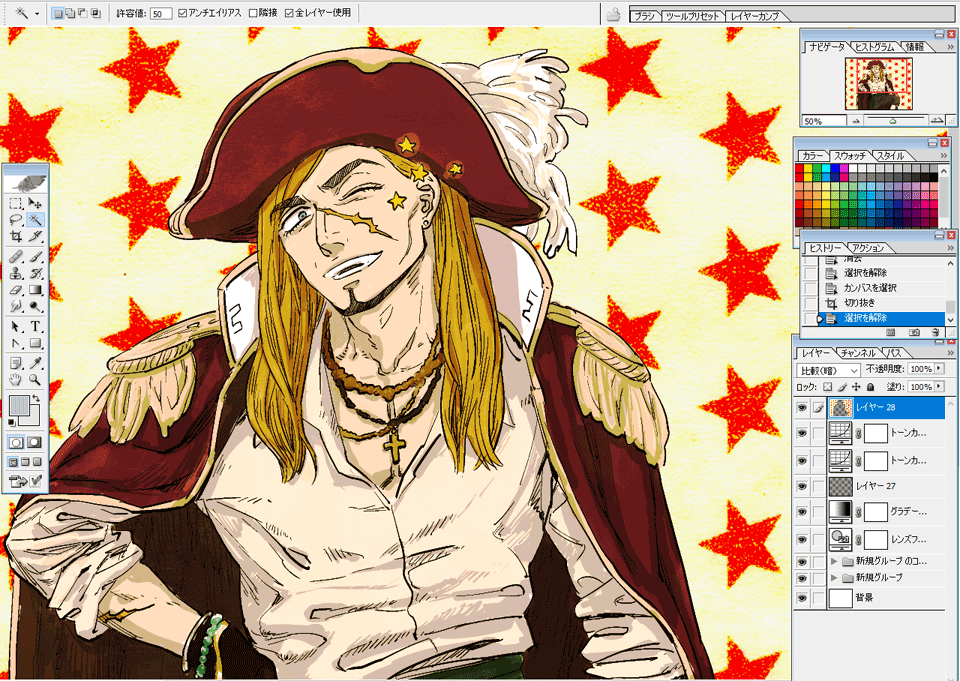Click the Navigator preview thumbnail
960x681 pixels.
(x=879, y=85)
